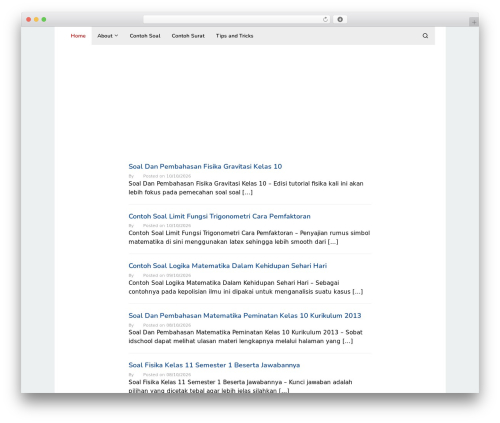Expand the About menu chevron

pyautogui.click(x=116, y=36)
